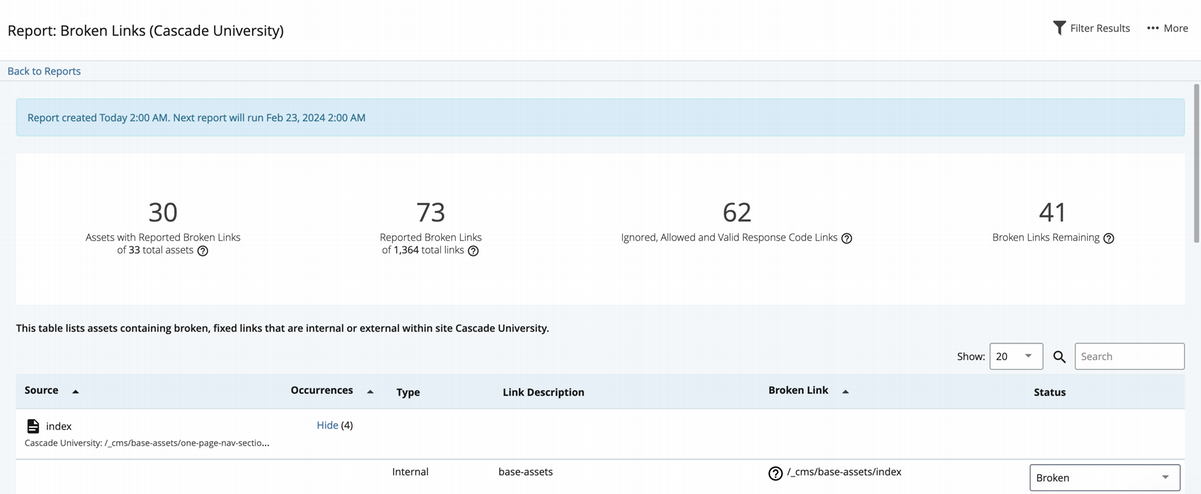
Task: Focus the Search input field
Action: click(1130, 356)
